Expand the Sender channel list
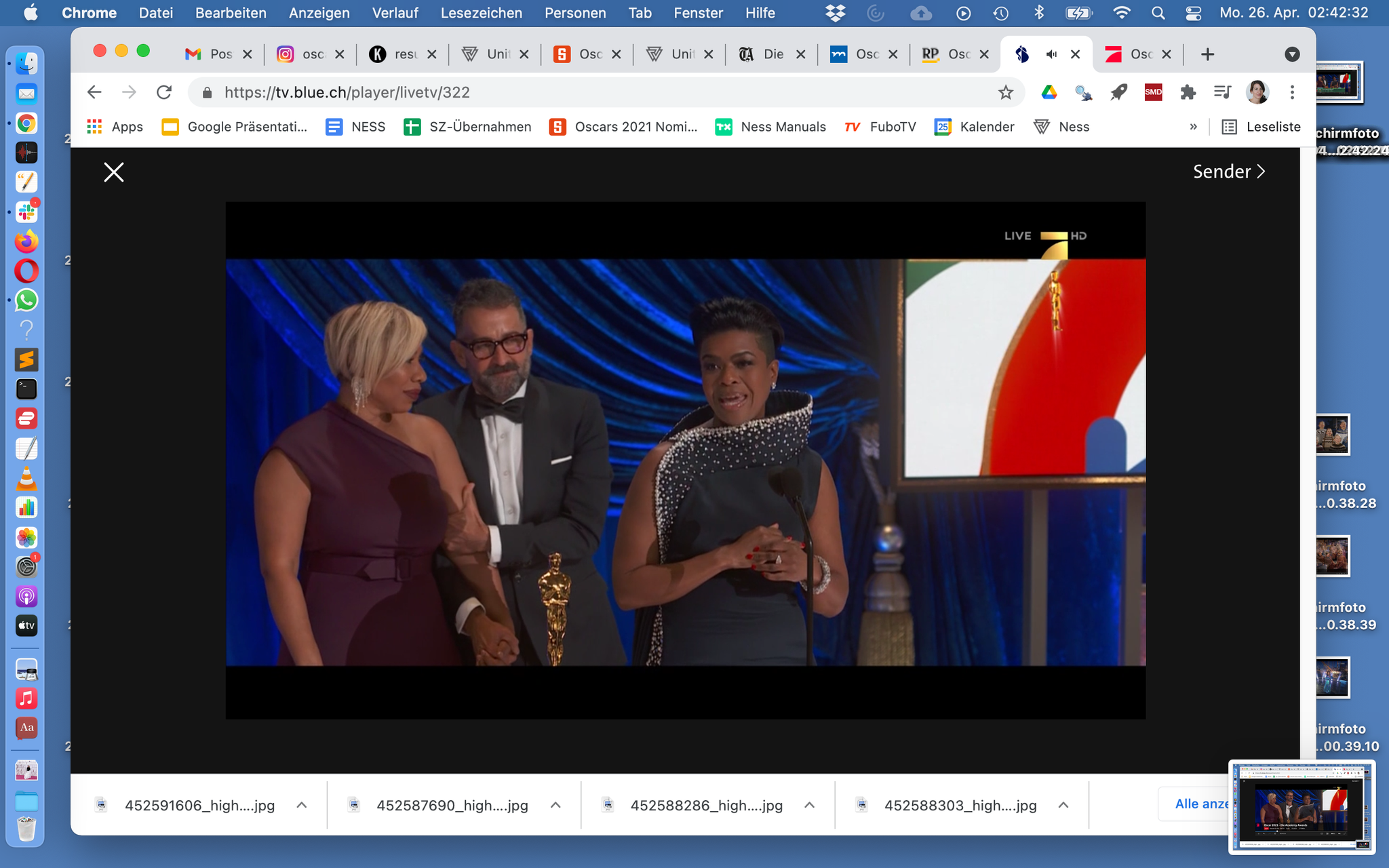1389x868 pixels. point(1229,172)
